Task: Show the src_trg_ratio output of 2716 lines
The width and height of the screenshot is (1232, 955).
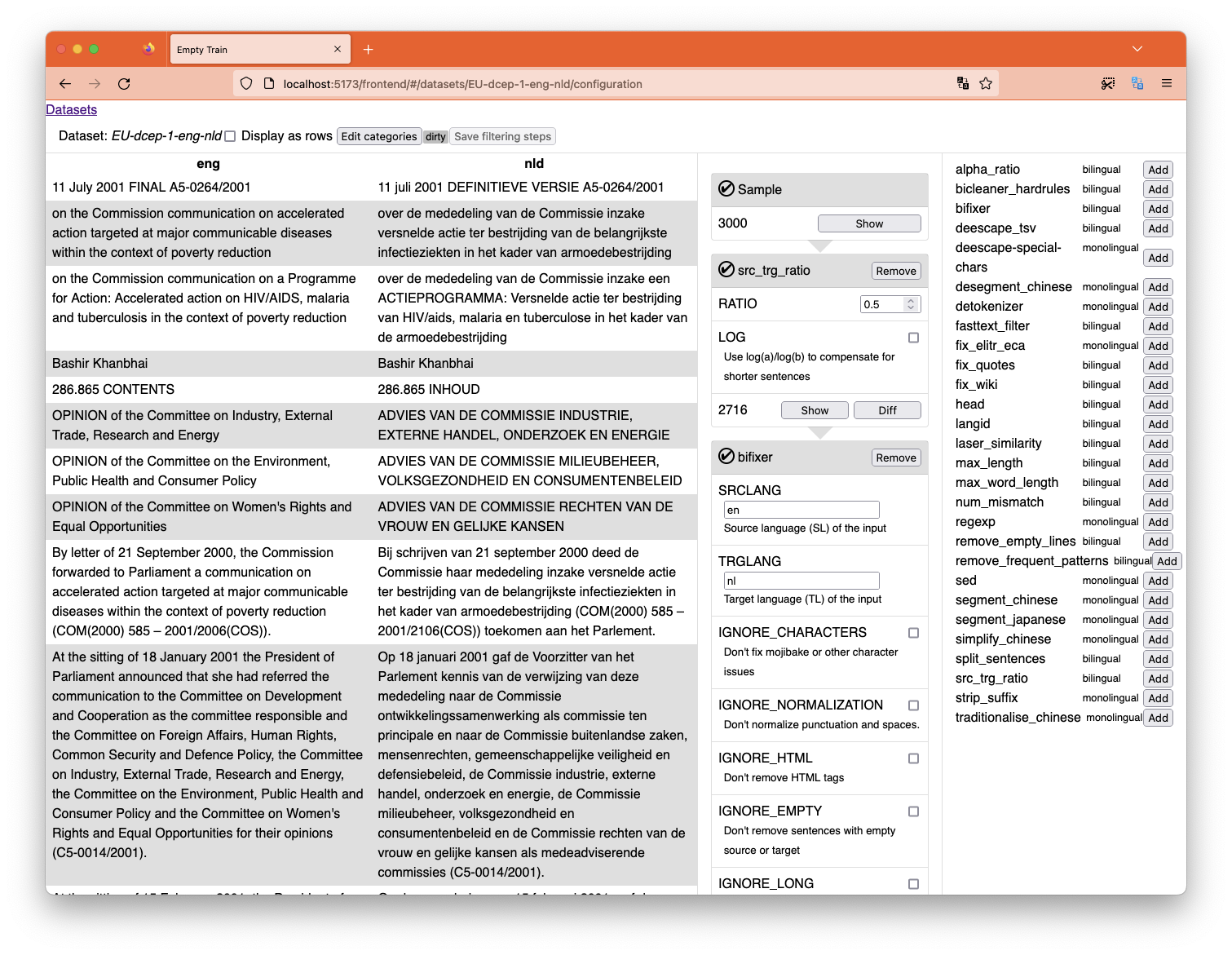Action: tap(815, 410)
